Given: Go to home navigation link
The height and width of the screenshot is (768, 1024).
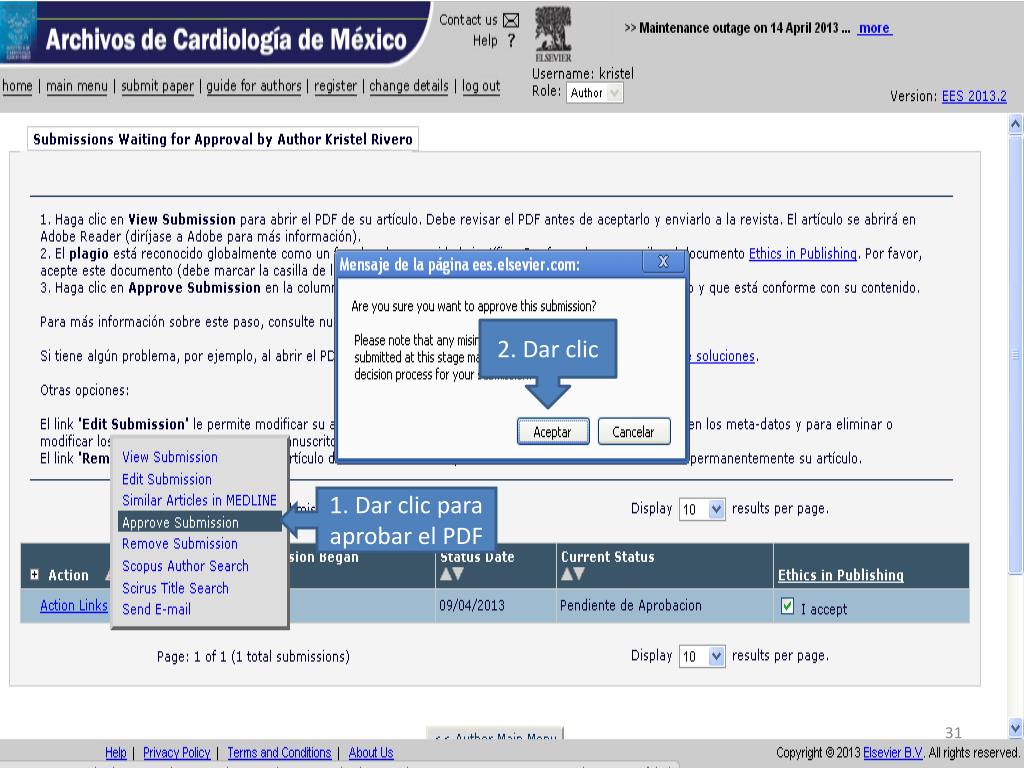Looking at the screenshot, I should pos(17,86).
